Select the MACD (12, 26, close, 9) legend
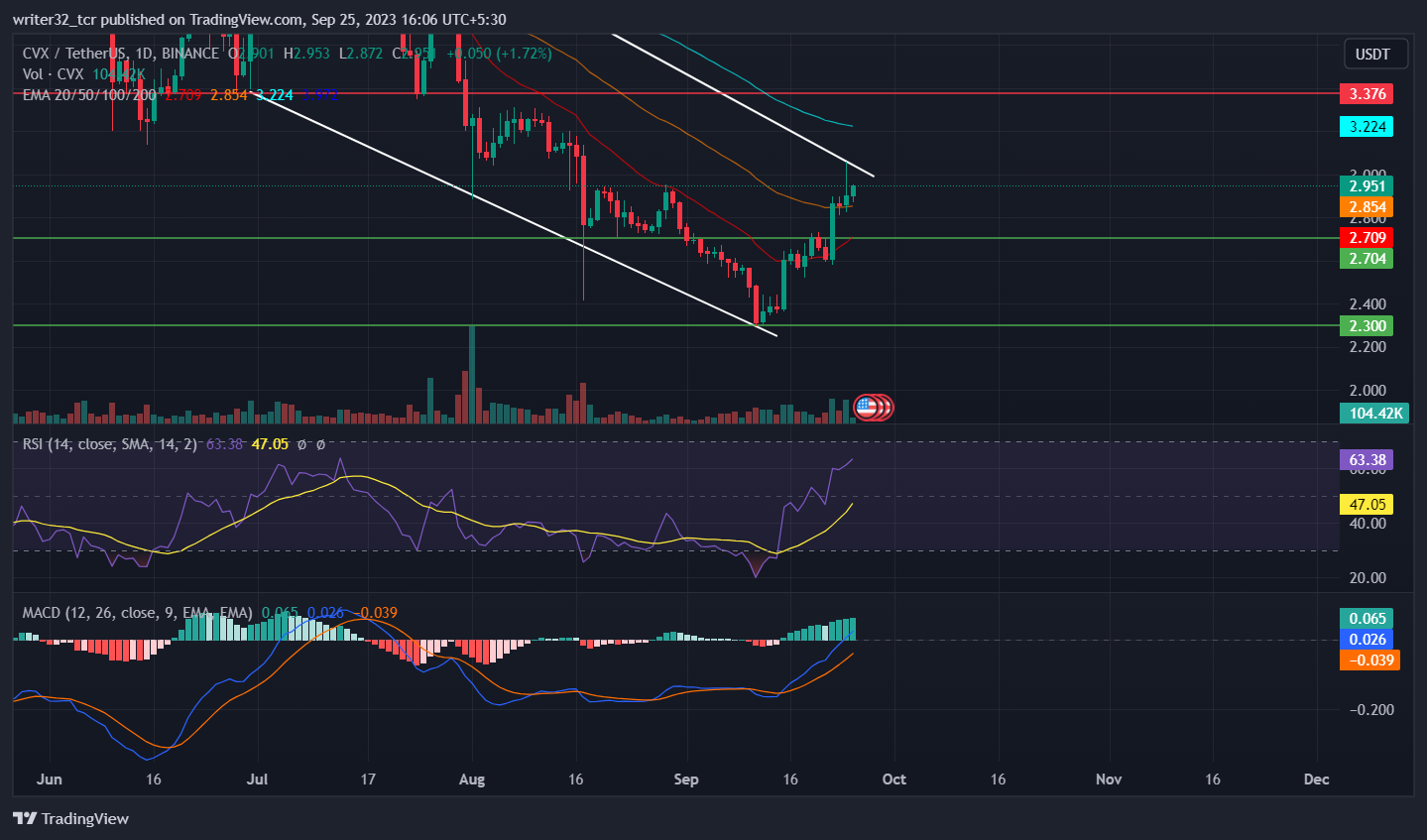Image resolution: width=1427 pixels, height=840 pixels. pyautogui.click(x=138, y=613)
